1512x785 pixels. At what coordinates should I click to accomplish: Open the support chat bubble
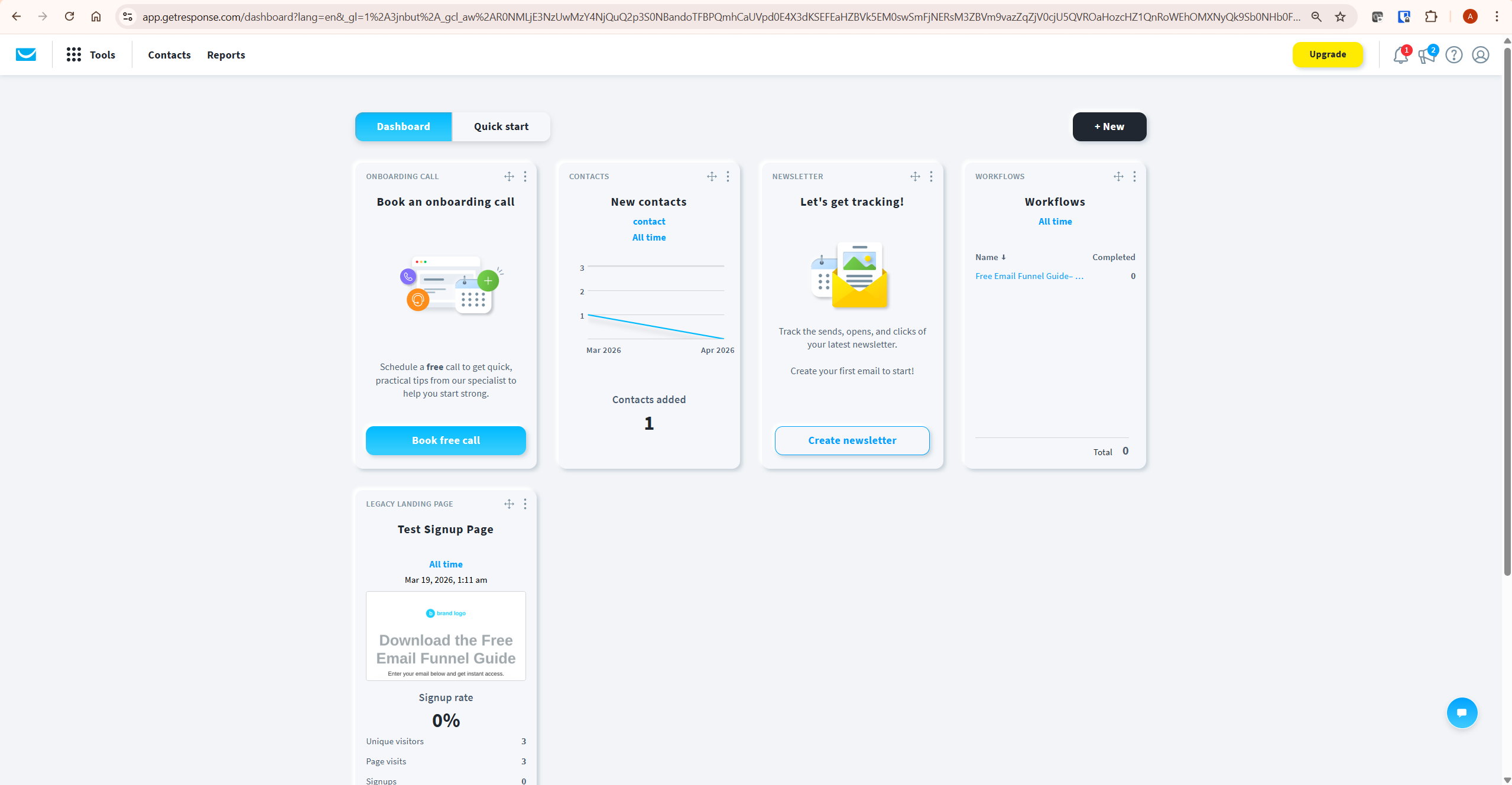pyautogui.click(x=1461, y=712)
